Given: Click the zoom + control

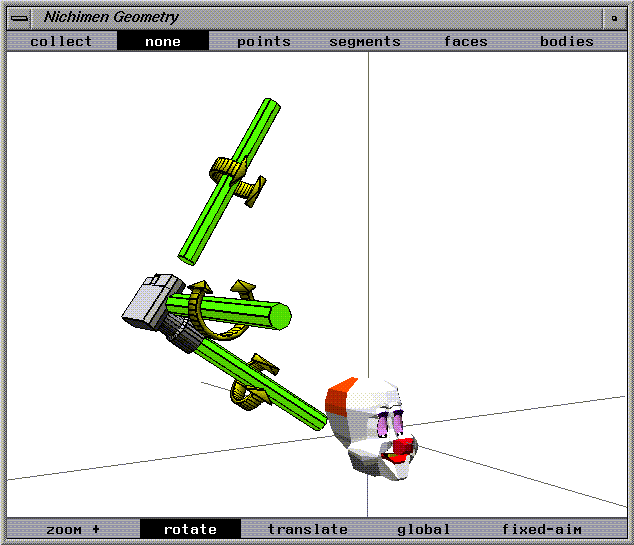Looking at the screenshot, I should pos(73,529).
